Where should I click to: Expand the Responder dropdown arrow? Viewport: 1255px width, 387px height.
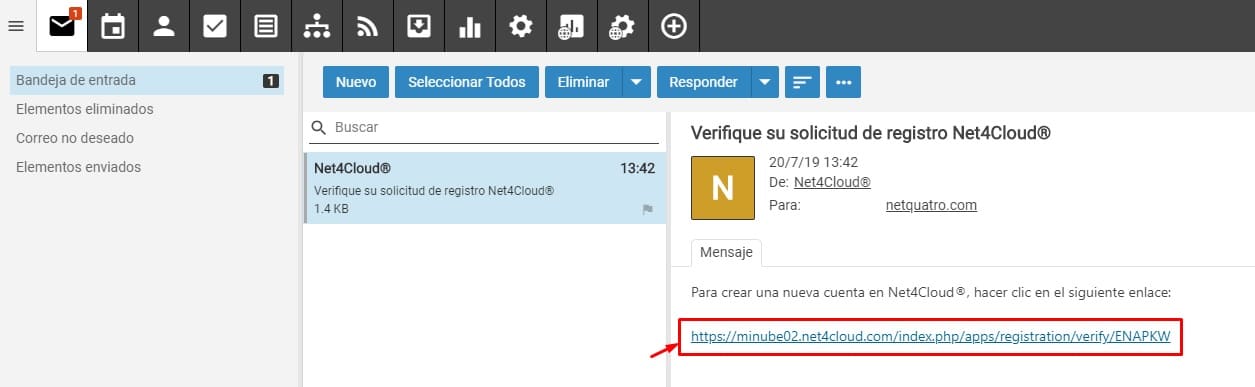pos(765,82)
